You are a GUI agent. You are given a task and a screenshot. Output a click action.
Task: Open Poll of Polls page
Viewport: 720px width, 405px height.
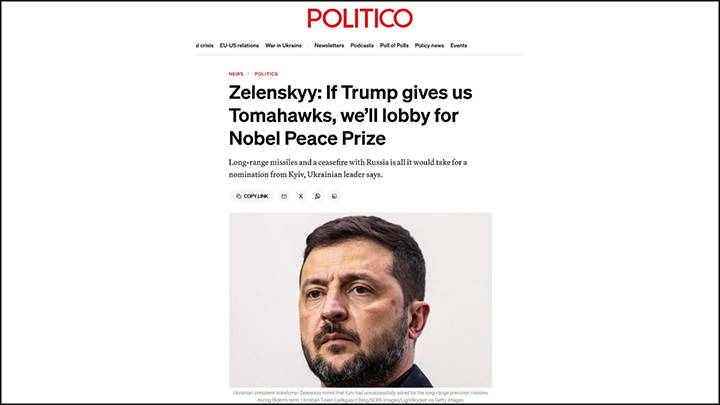(394, 45)
